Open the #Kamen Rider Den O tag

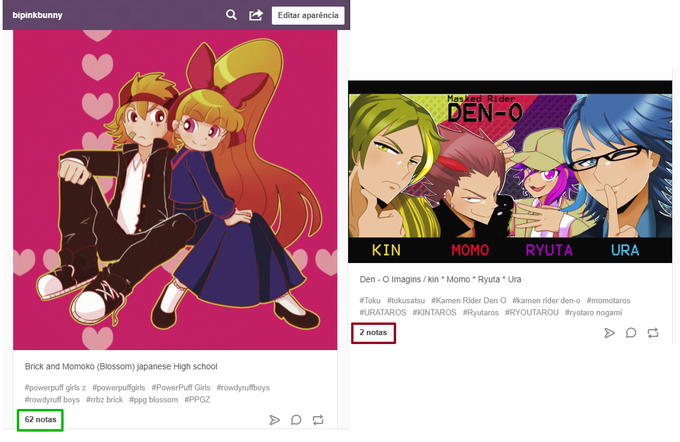(x=468, y=300)
